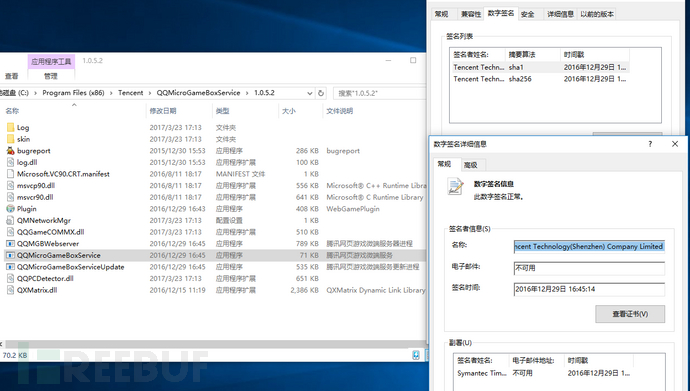Select the QMNetworkMgr file name
The width and height of the screenshot is (690, 391).
[44, 220]
